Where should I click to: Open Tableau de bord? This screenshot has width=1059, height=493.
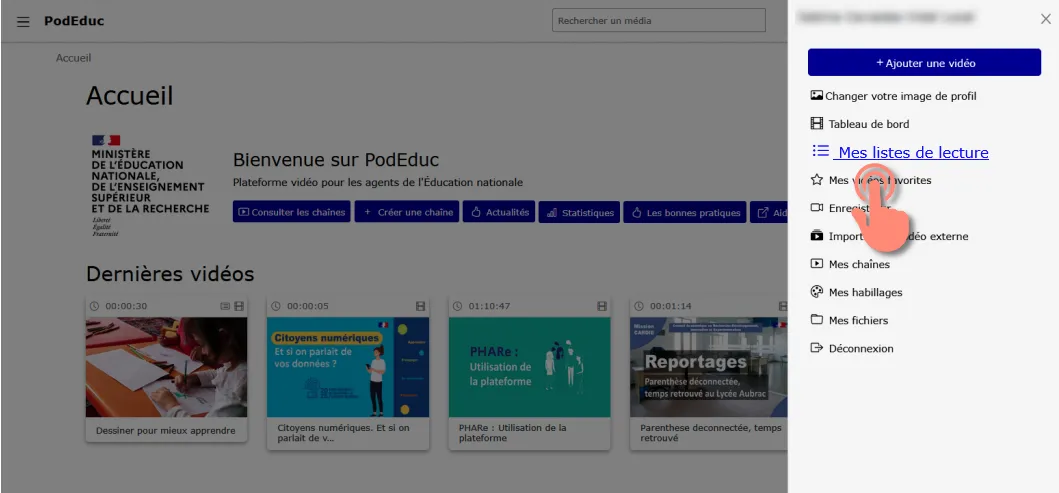860,124
